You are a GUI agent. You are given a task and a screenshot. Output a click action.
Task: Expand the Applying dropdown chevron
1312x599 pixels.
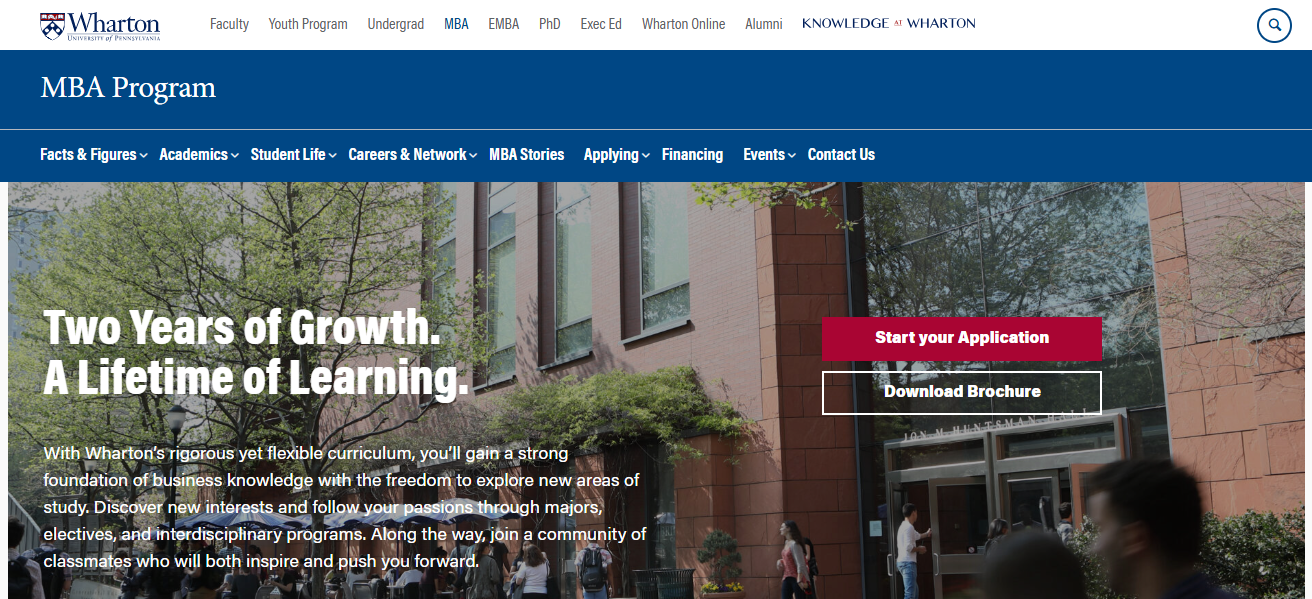(646, 156)
